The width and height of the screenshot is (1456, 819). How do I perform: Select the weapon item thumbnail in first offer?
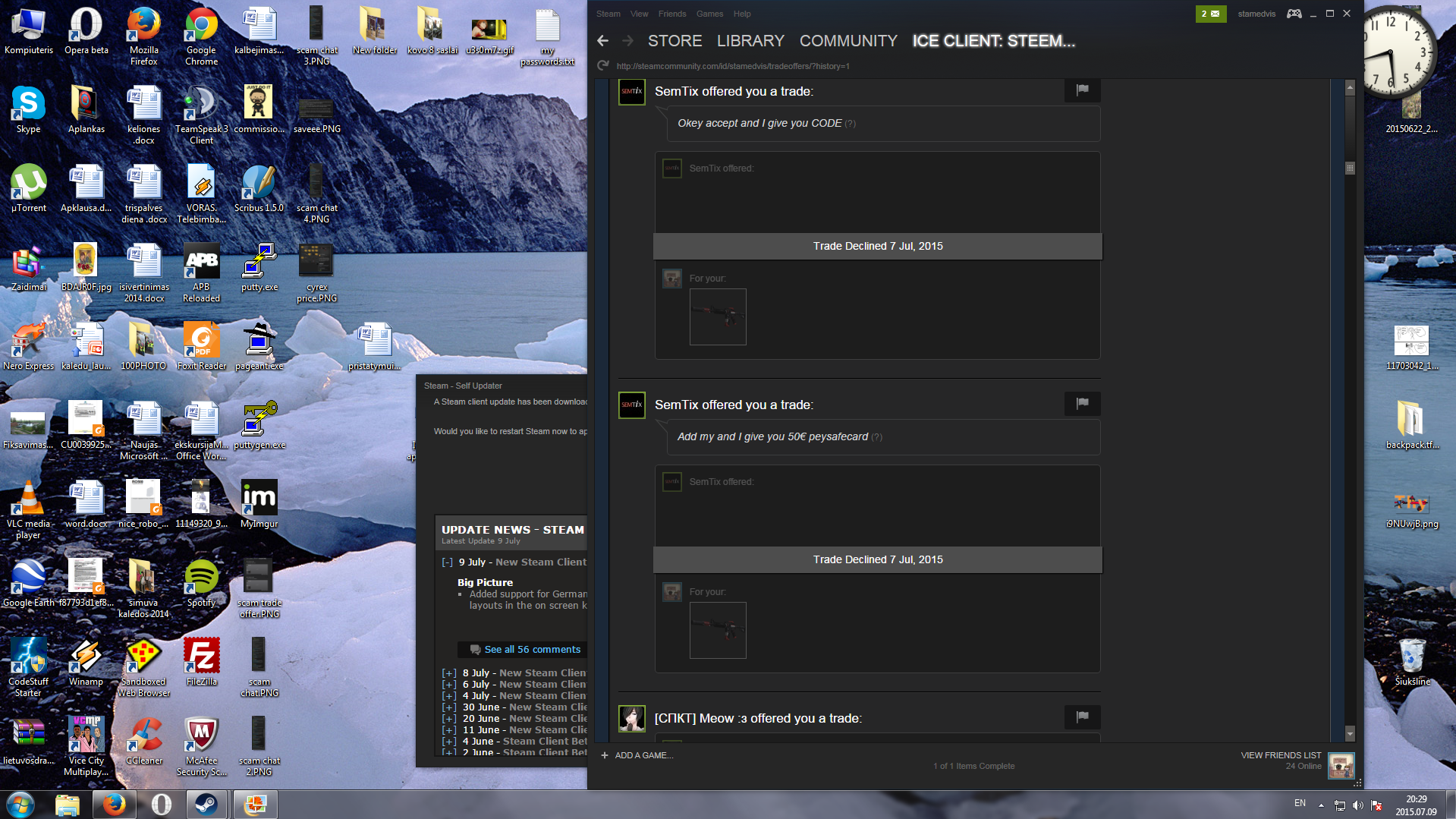(717, 317)
